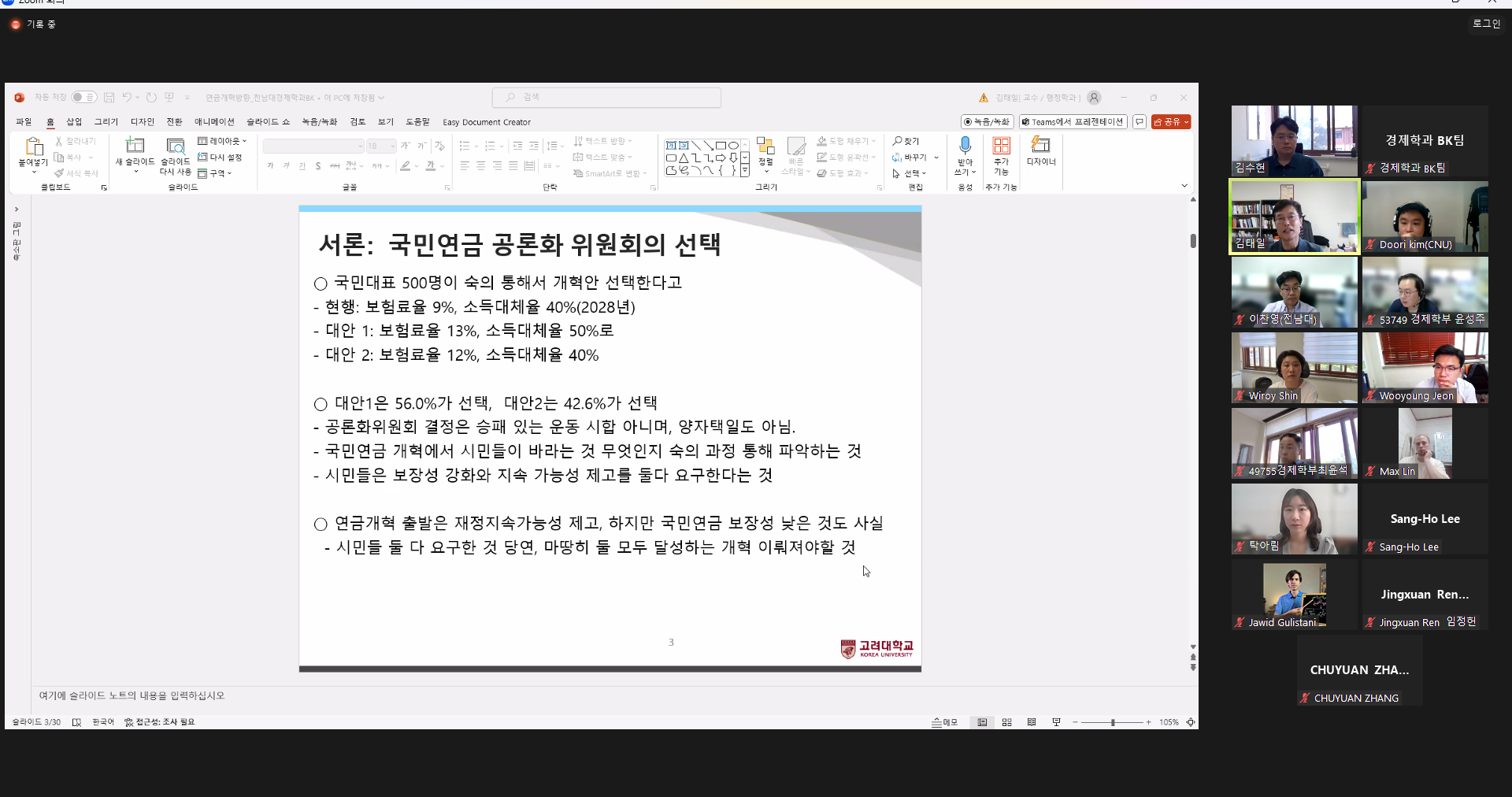Open the 구역 section dropdown
Screen dimensions: 1512x797
coord(214,173)
